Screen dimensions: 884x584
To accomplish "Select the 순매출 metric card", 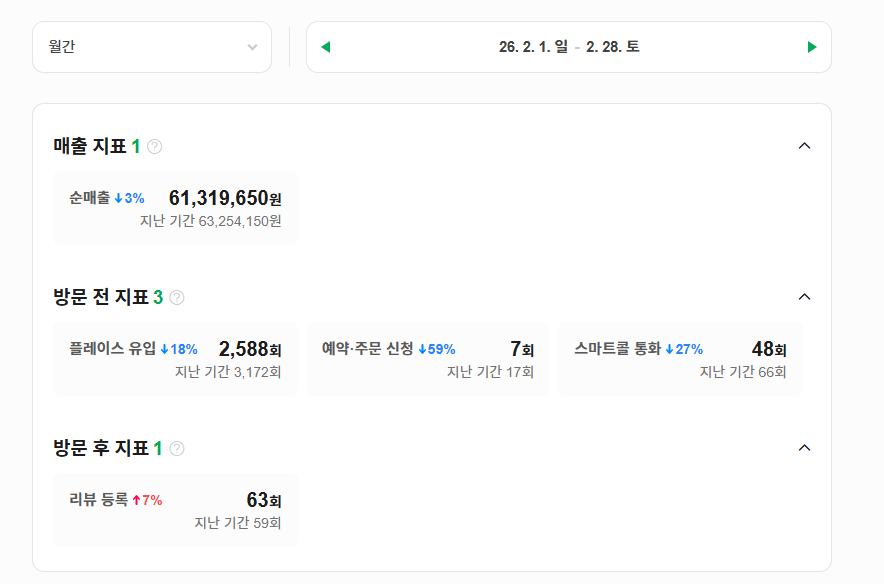I will (x=175, y=208).
